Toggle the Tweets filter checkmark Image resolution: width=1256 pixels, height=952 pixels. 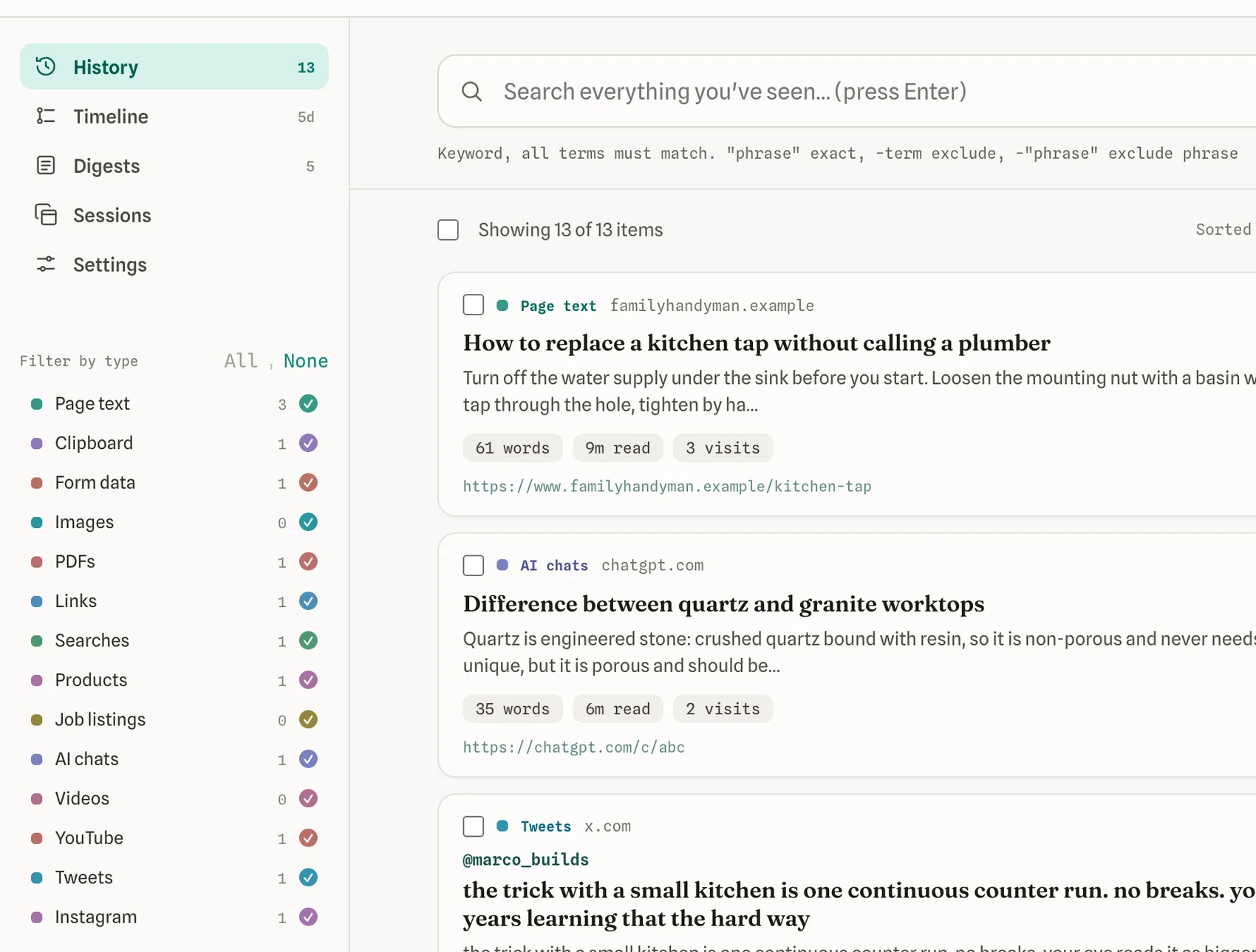[308, 877]
